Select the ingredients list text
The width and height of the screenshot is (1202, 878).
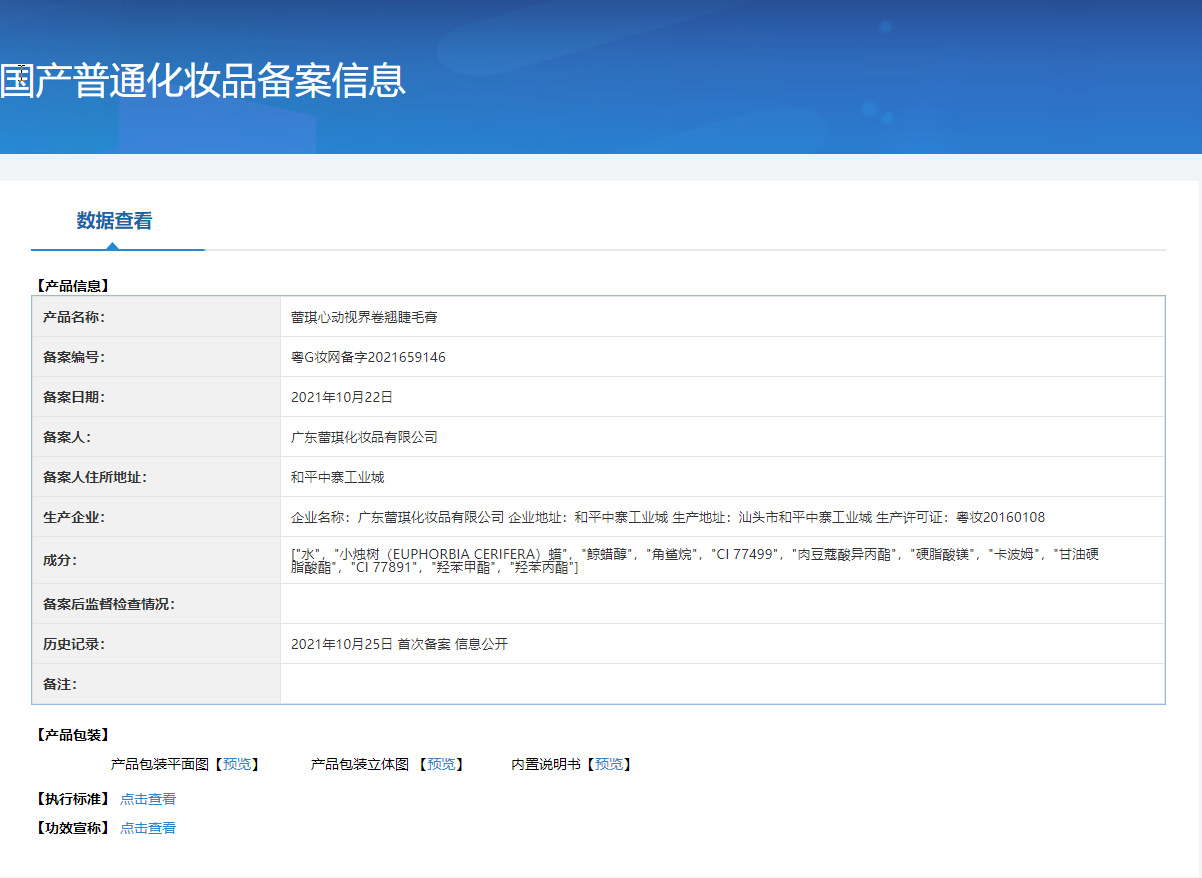click(695, 560)
